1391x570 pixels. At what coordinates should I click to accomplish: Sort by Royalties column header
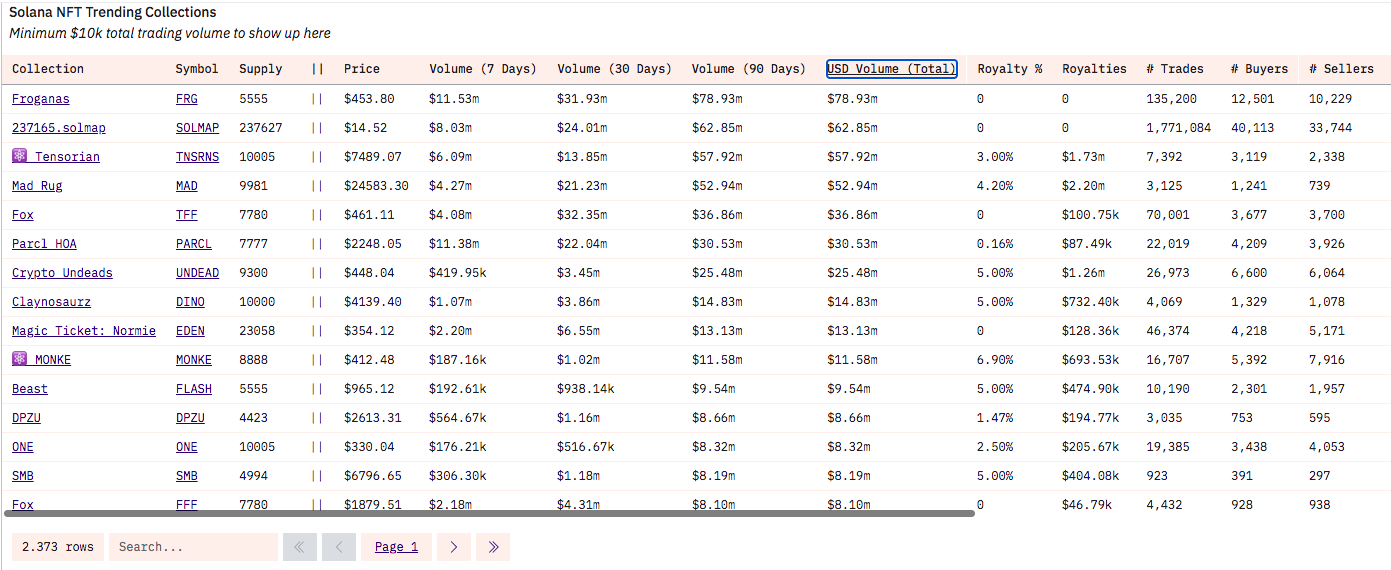coord(1094,69)
